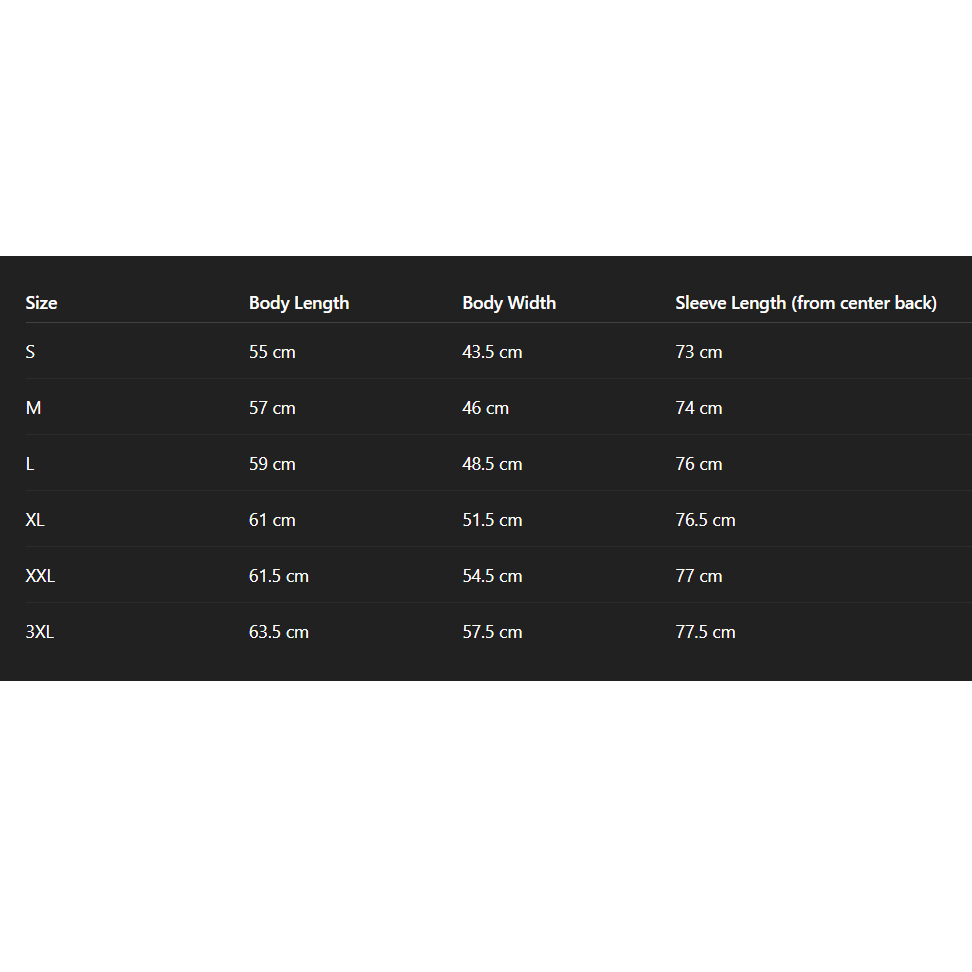
Task: Click the Sleeve Length column header
Action: 806,303
